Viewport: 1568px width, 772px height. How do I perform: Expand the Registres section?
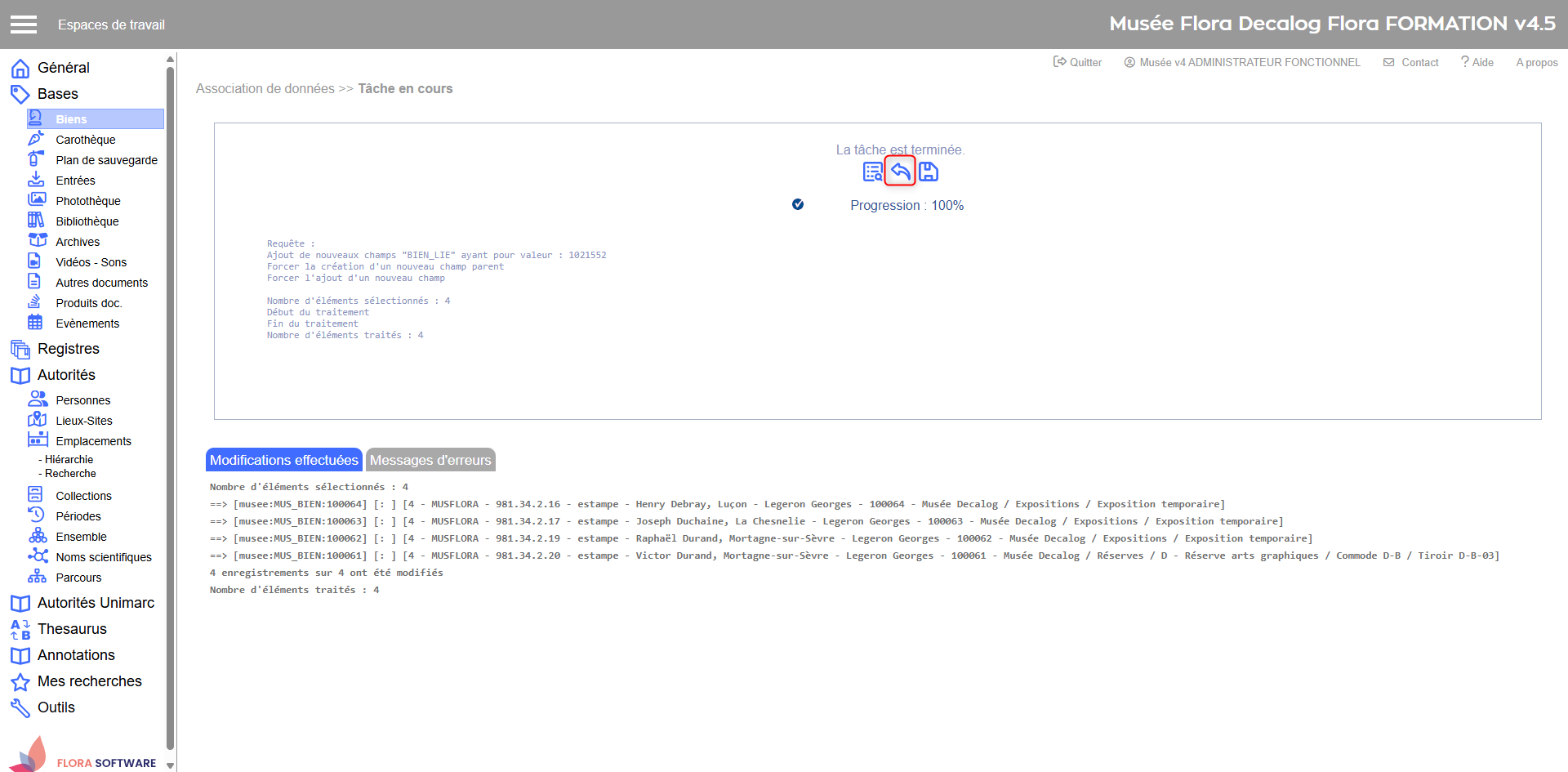tap(68, 349)
